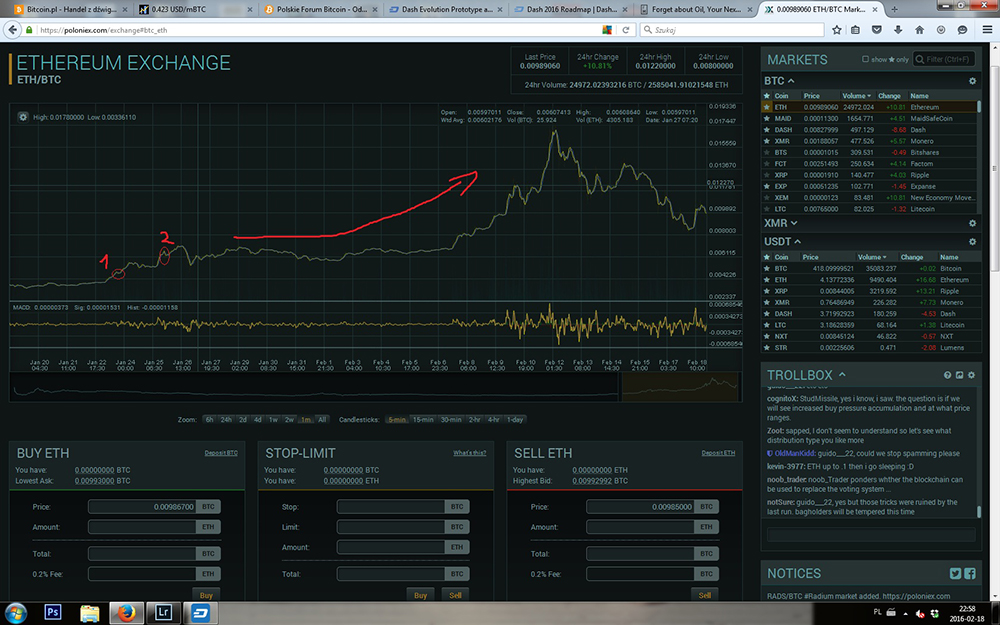
Task: Focus the Trollbox message input
Action: [871, 534]
